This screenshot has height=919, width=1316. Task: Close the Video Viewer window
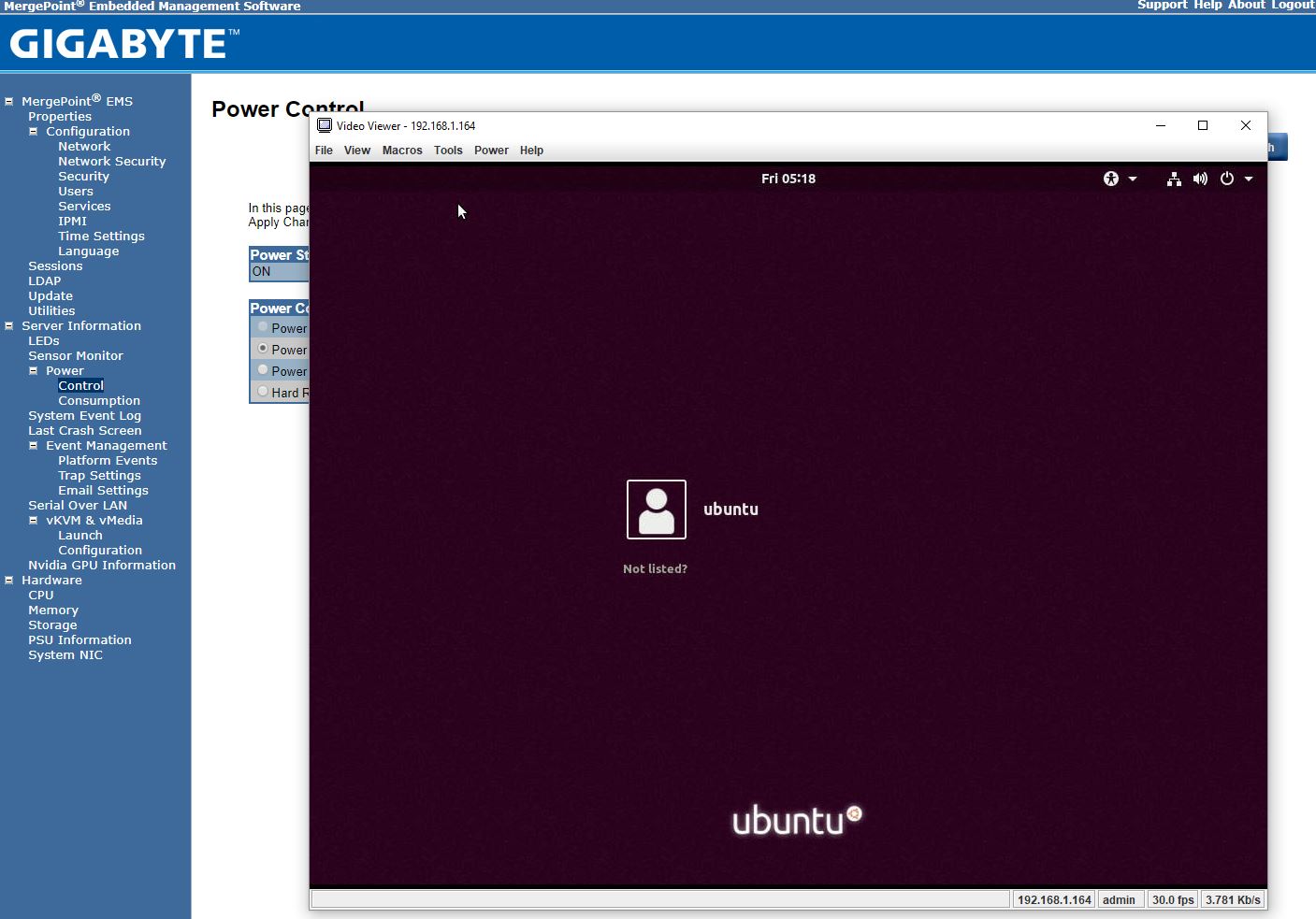1246,125
